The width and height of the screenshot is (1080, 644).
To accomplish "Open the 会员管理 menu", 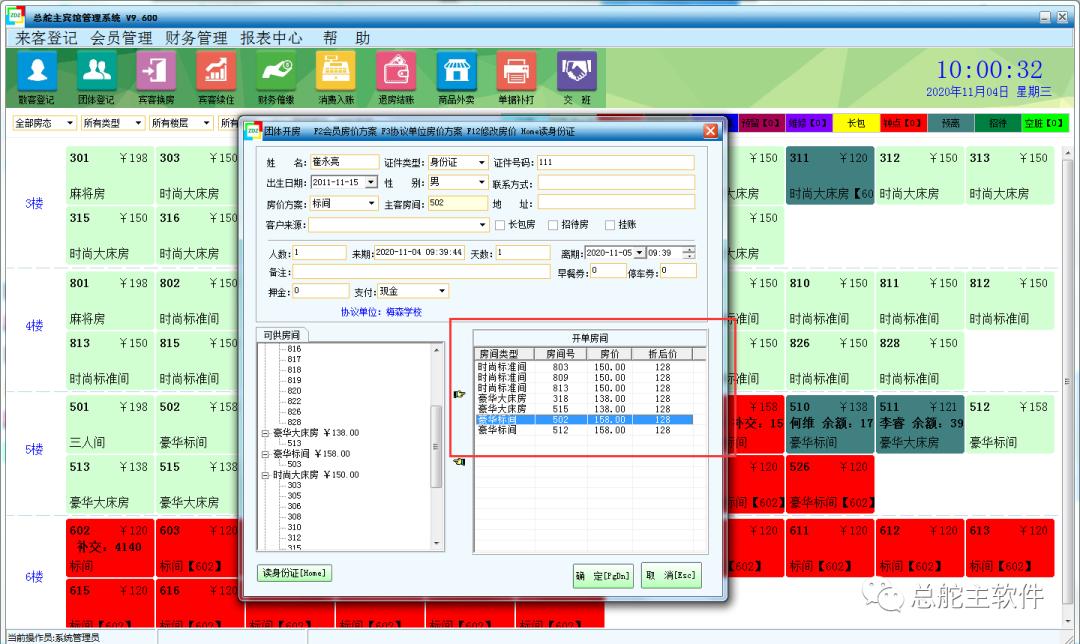I will tap(119, 38).
